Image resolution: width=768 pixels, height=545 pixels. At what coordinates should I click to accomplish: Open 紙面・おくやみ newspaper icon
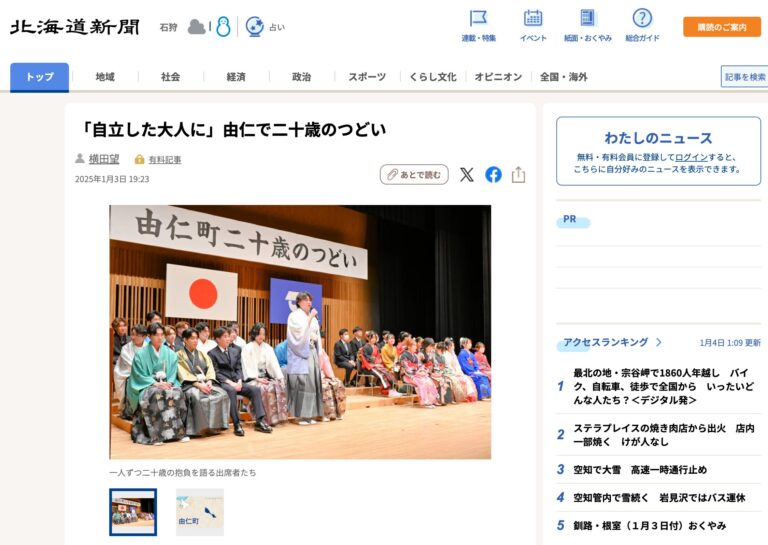pos(587,19)
